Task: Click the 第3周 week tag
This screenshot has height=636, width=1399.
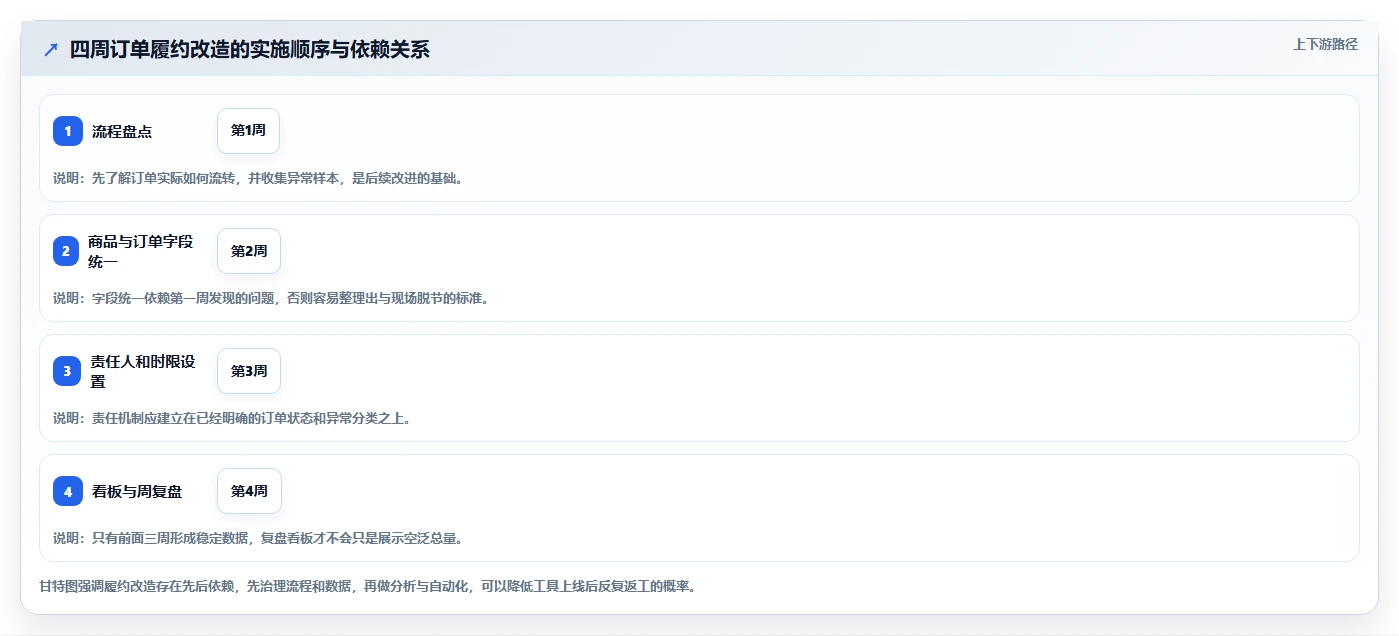Action: [249, 371]
